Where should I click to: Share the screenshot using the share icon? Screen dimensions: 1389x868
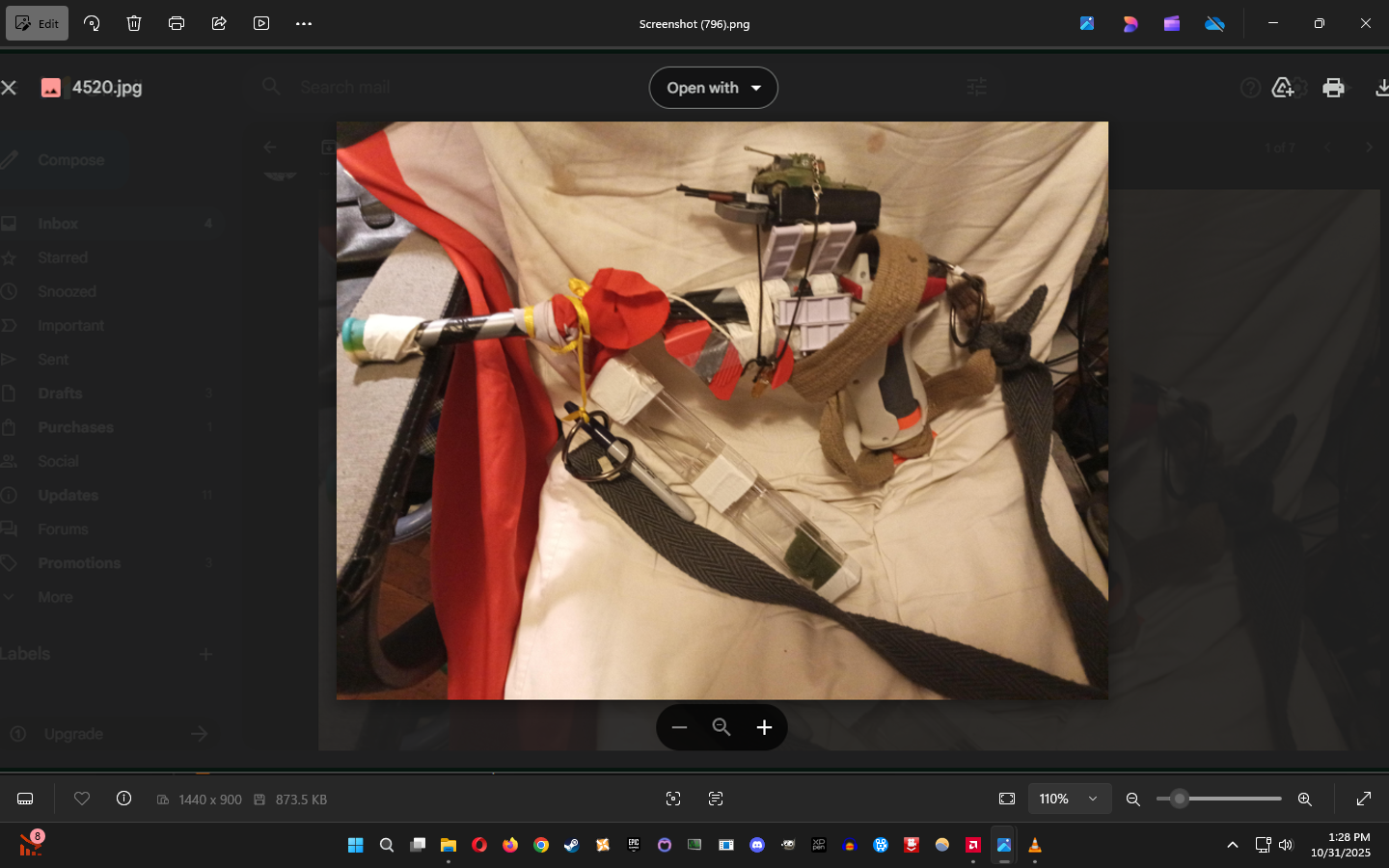(x=219, y=23)
